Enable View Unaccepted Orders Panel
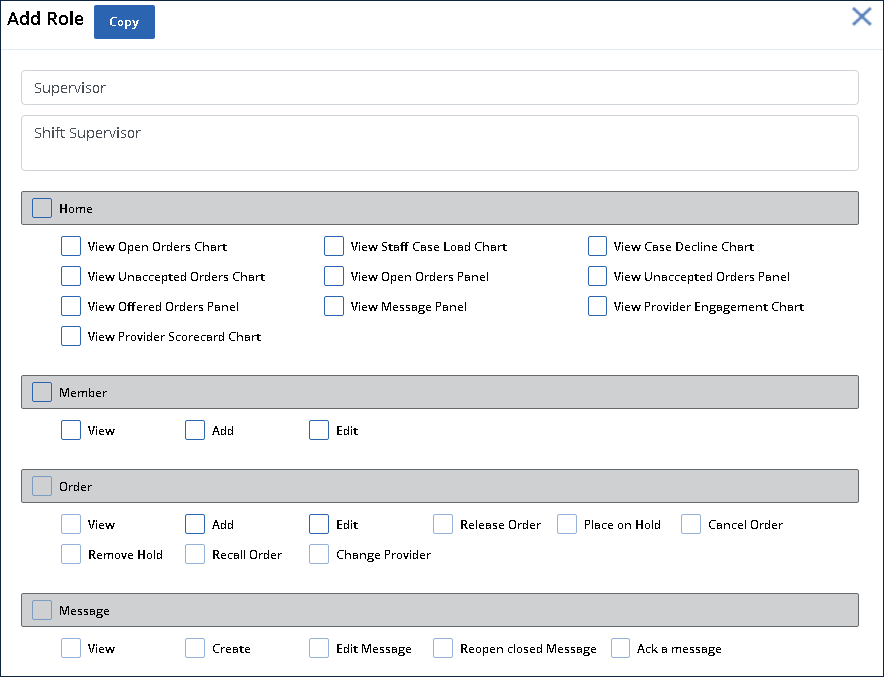Viewport: 884px width, 677px height. [597, 276]
